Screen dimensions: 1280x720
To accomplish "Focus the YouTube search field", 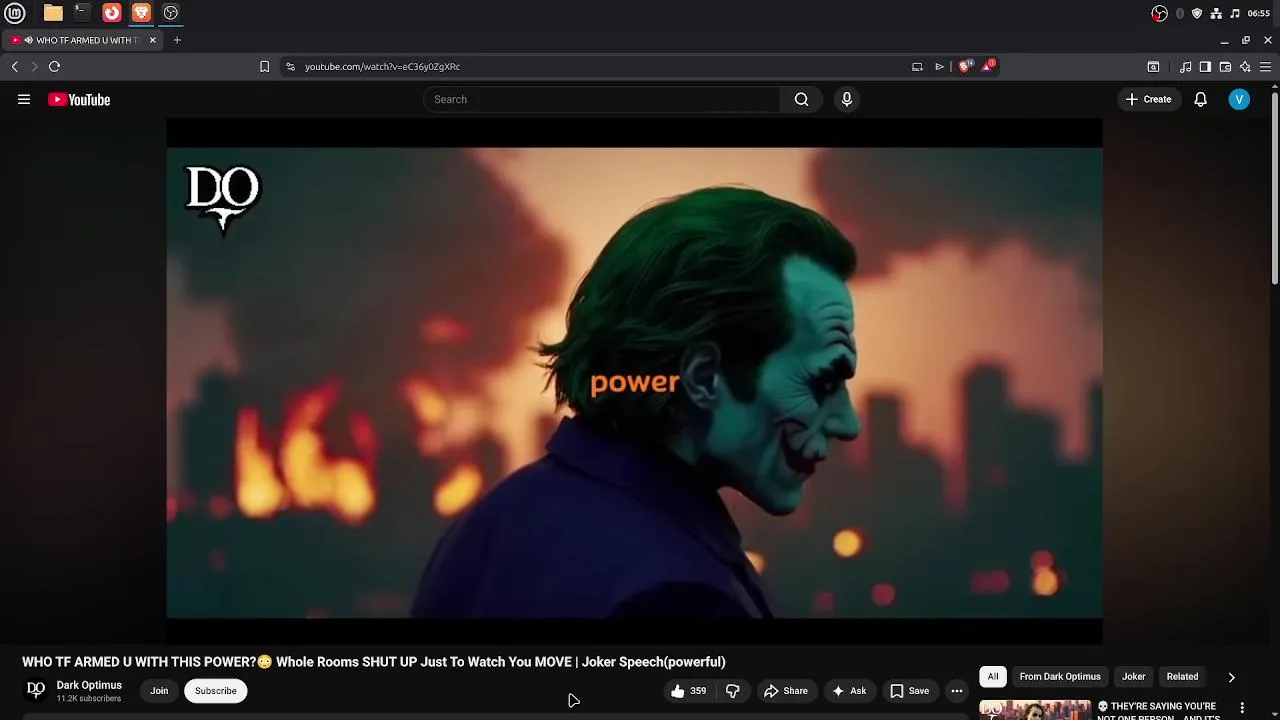I will click(x=602, y=99).
